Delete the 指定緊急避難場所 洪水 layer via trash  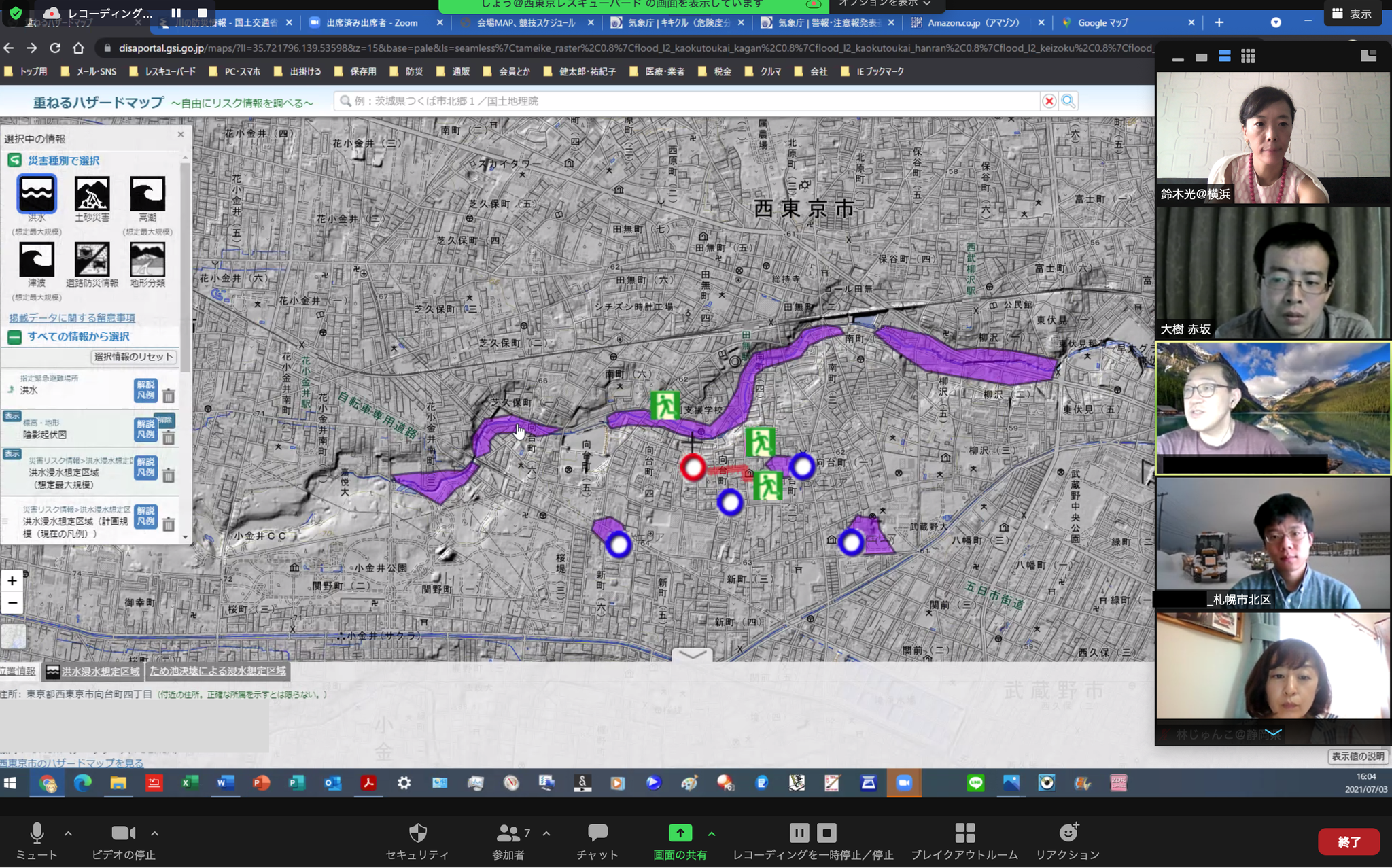pos(169,396)
